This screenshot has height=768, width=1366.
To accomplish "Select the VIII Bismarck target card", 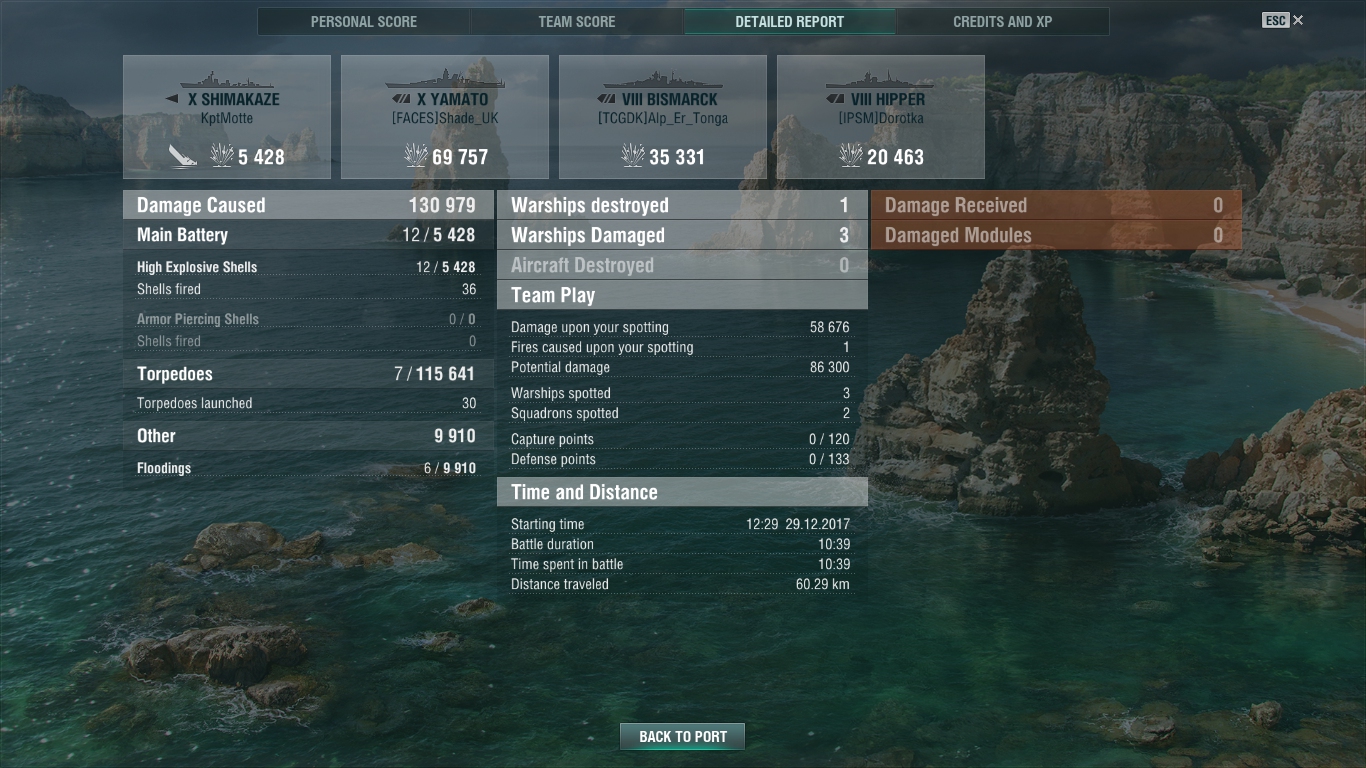I will pos(663,117).
